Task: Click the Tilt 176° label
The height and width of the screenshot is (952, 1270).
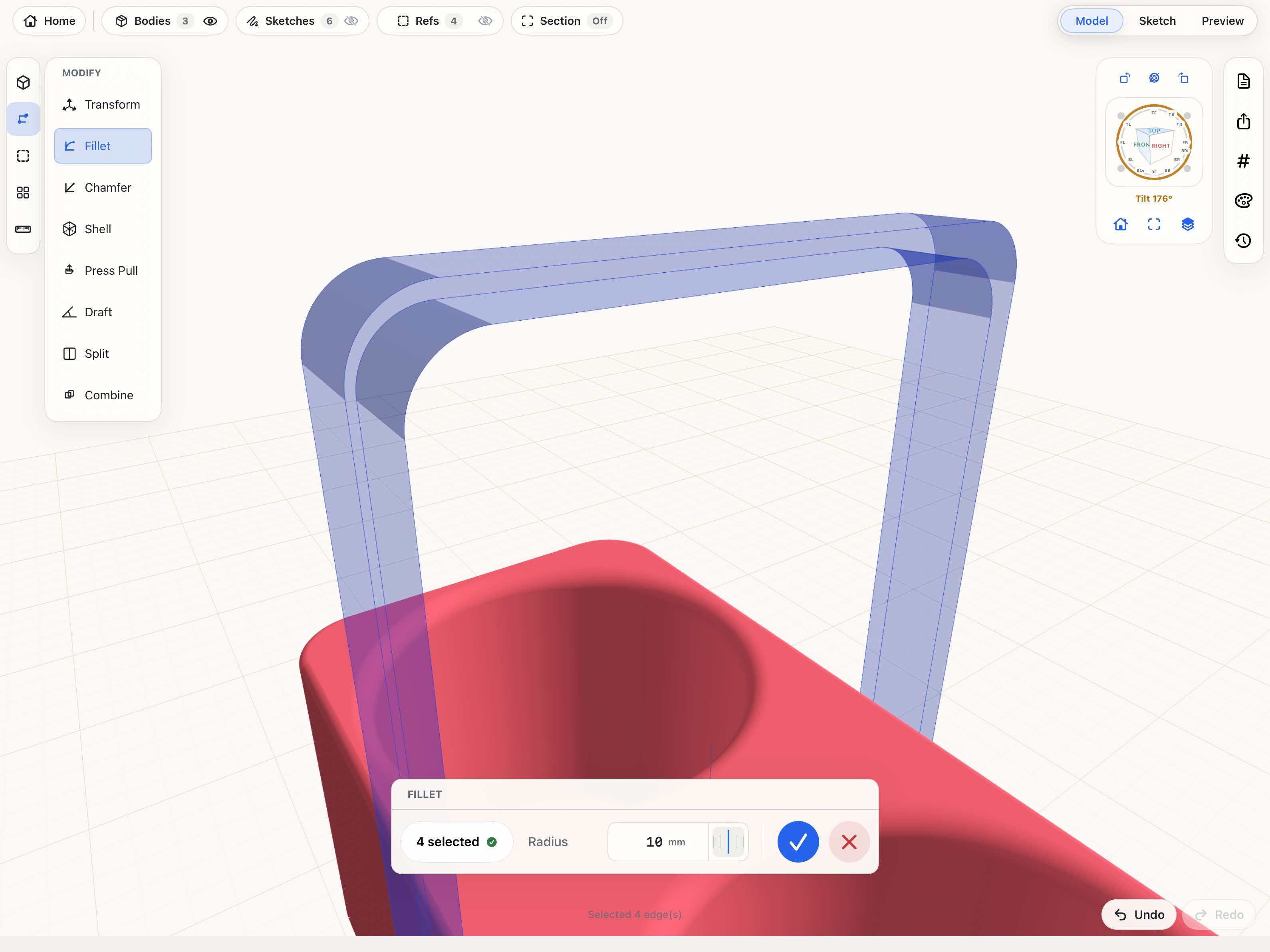Action: 1153,199
